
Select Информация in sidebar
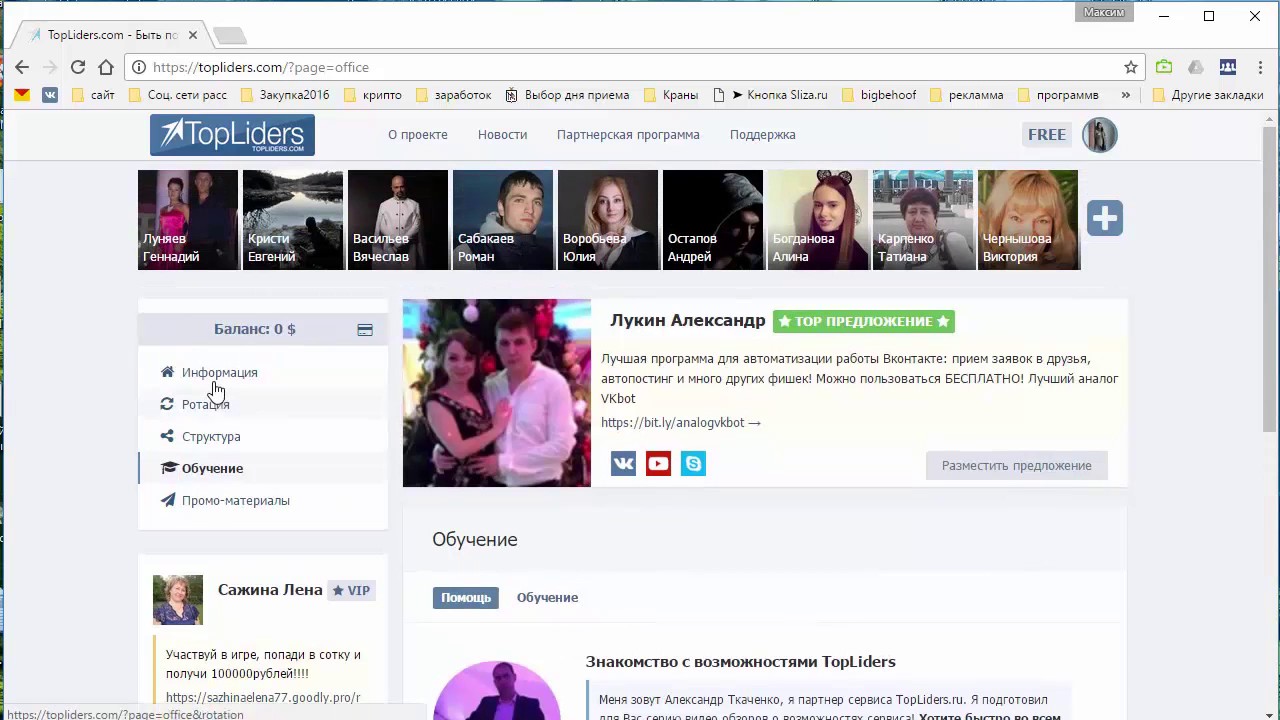pos(220,372)
